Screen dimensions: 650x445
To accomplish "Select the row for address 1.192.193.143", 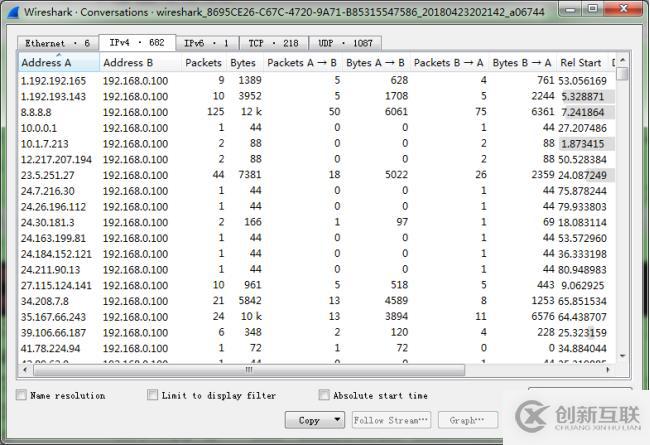I will [317, 96].
